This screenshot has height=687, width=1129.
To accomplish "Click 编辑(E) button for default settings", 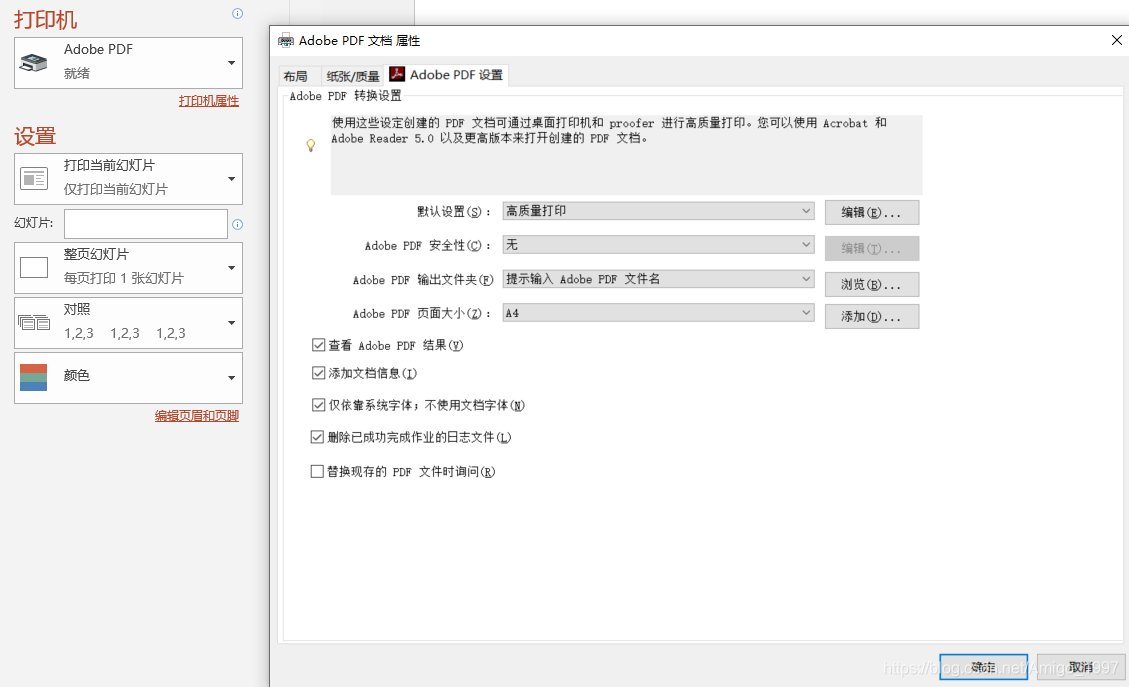I will (872, 212).
